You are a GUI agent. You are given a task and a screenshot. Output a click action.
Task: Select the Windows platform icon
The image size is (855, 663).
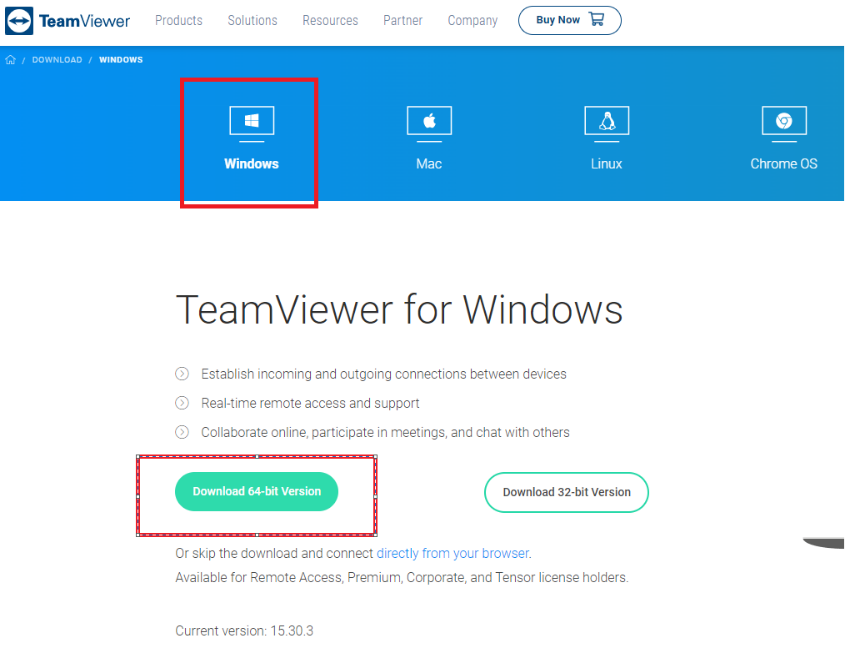click(250, 119)
